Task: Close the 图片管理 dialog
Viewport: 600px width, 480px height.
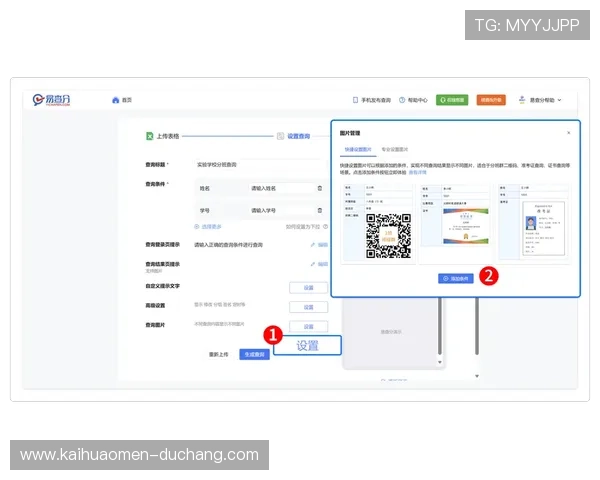Action: pyautogui.click(x=569, y=133)
